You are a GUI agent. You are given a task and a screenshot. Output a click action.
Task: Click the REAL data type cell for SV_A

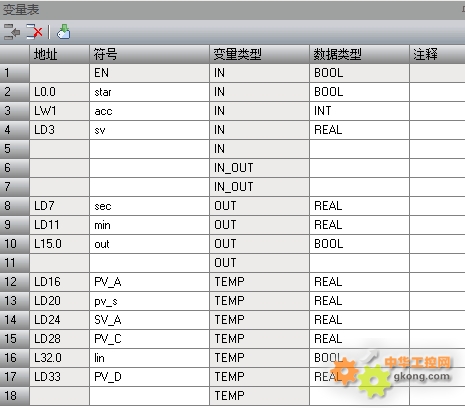[359, 320]
